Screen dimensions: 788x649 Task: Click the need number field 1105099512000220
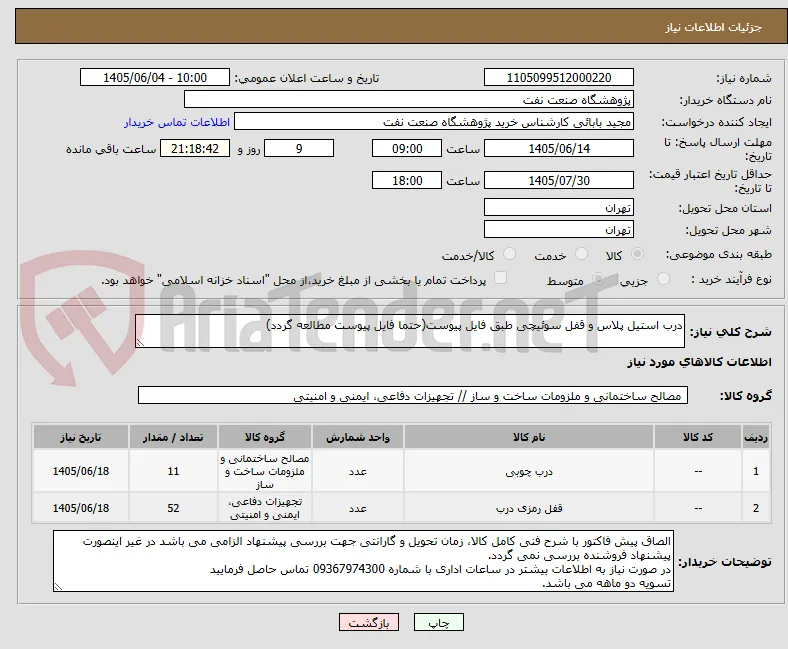tap(559, 77)
